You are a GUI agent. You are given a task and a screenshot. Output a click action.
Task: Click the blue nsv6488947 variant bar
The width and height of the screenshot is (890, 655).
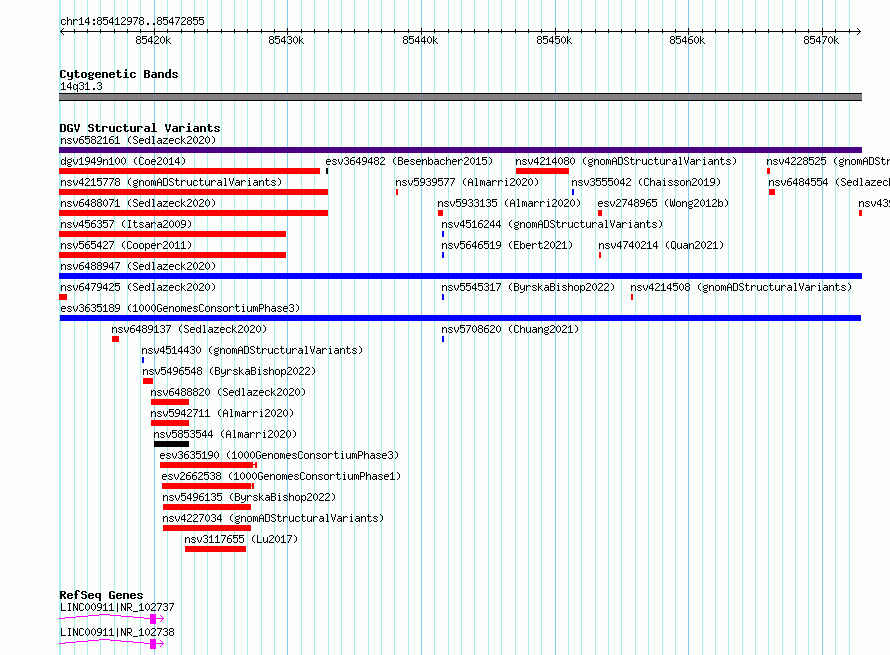[460, 276]
